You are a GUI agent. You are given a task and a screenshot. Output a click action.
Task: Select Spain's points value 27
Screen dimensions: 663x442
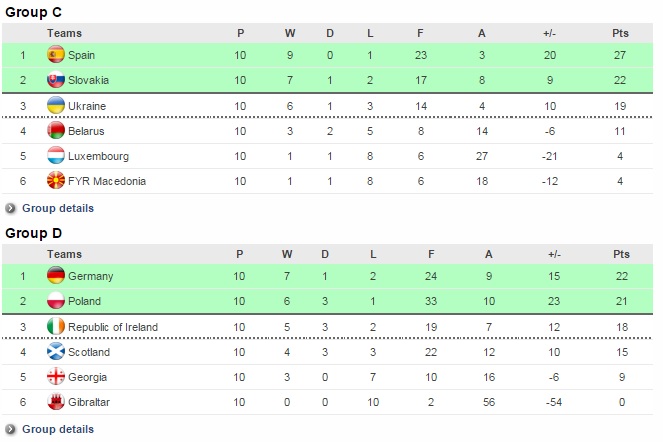tap(620, 55)
